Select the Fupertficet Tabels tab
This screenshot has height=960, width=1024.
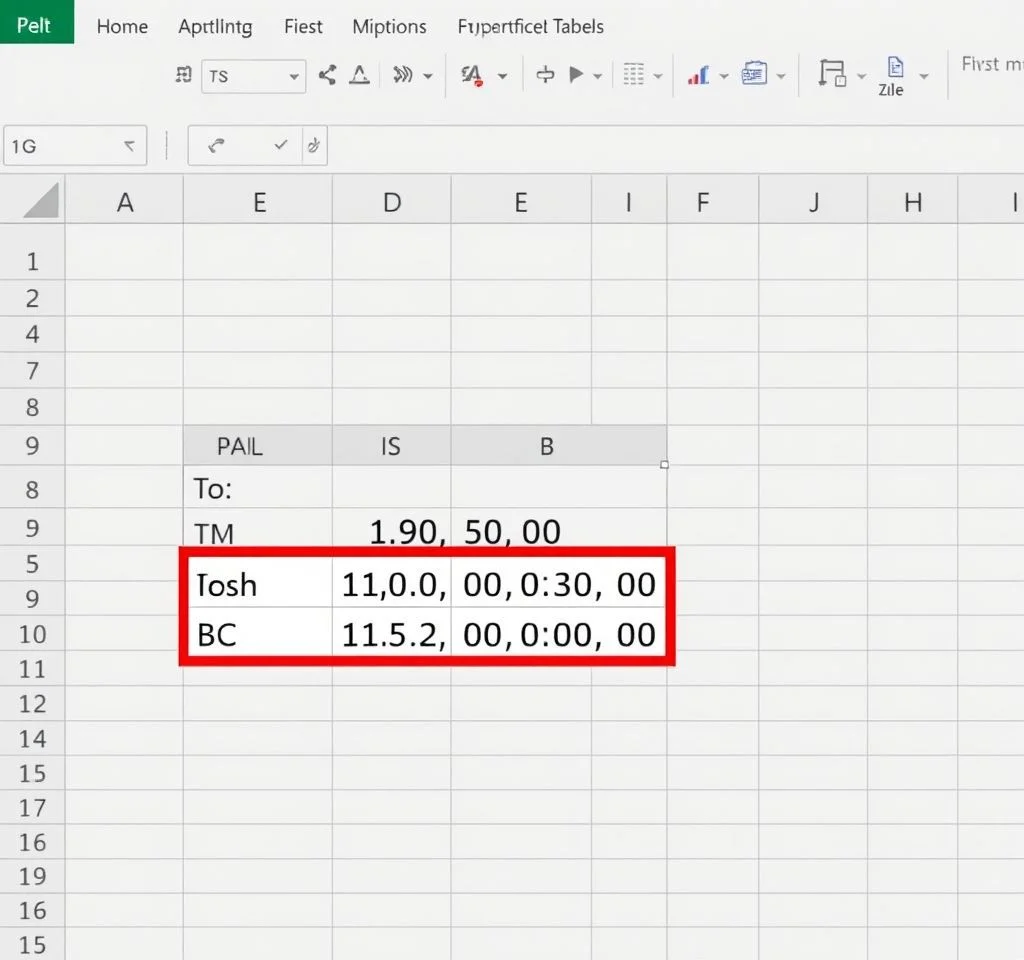coord(530,27)
